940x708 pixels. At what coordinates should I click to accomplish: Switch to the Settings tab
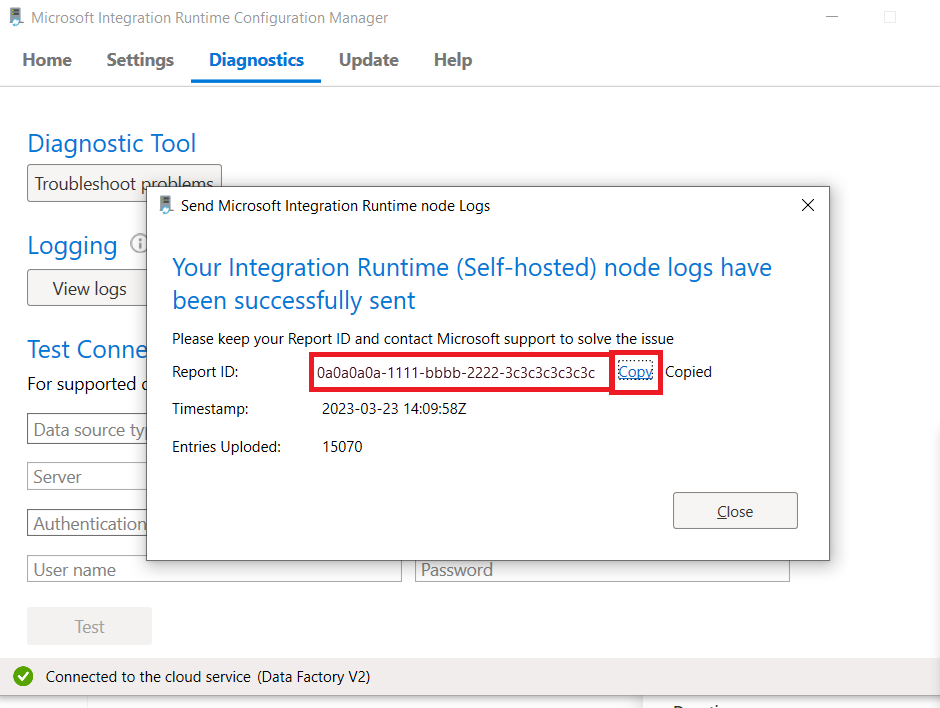pos(140,60)
